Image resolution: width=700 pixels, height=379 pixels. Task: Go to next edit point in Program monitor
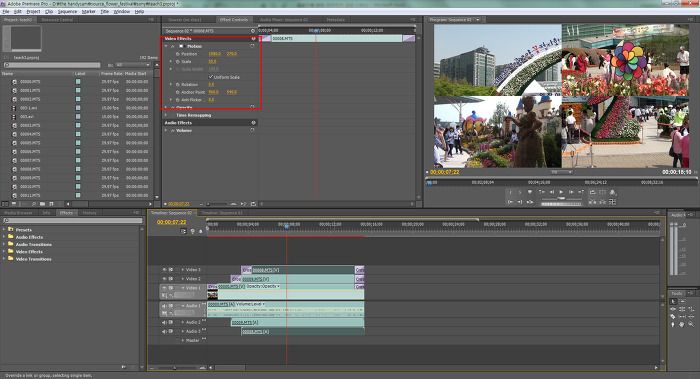(x=581, y=192)
